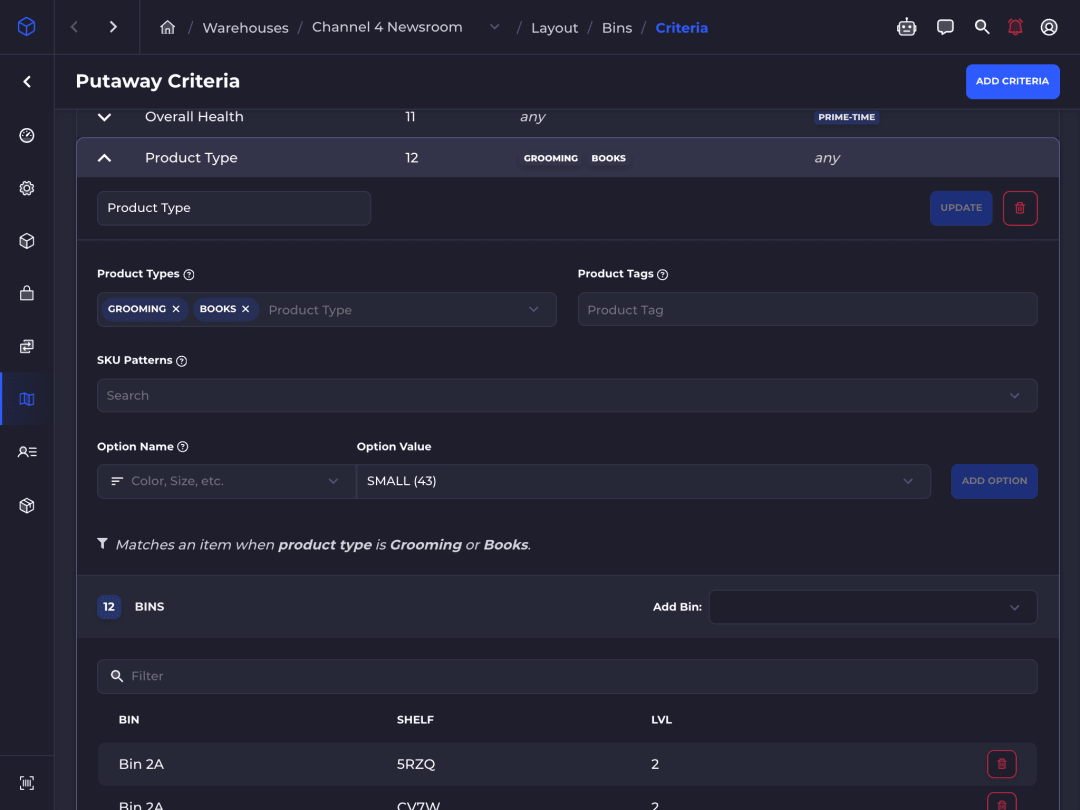Go to Layout breadcrumb

point(554,28)
